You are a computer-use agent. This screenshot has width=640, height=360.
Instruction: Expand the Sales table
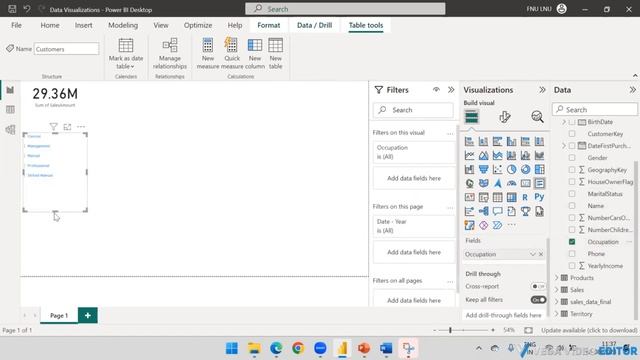pyautogui.click(x=556, y=290)
